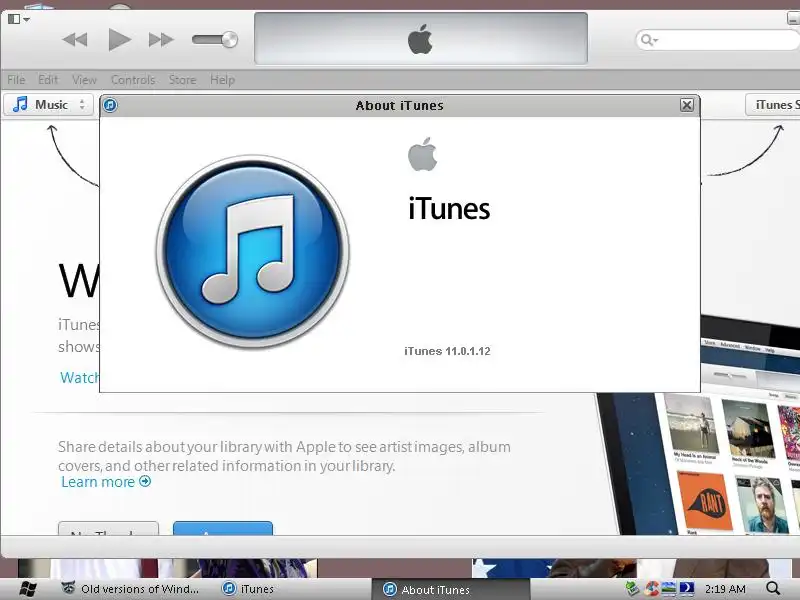The height and width of the screenshot is (600, 800).
Task: Open the search options magnifier dropdown
Action: pos(649,40)
